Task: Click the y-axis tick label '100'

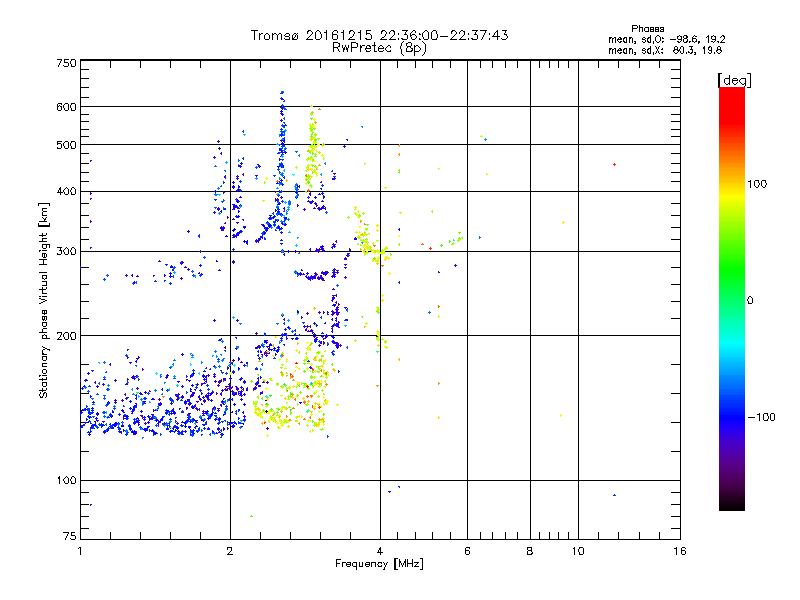Action: click(66, 480)
